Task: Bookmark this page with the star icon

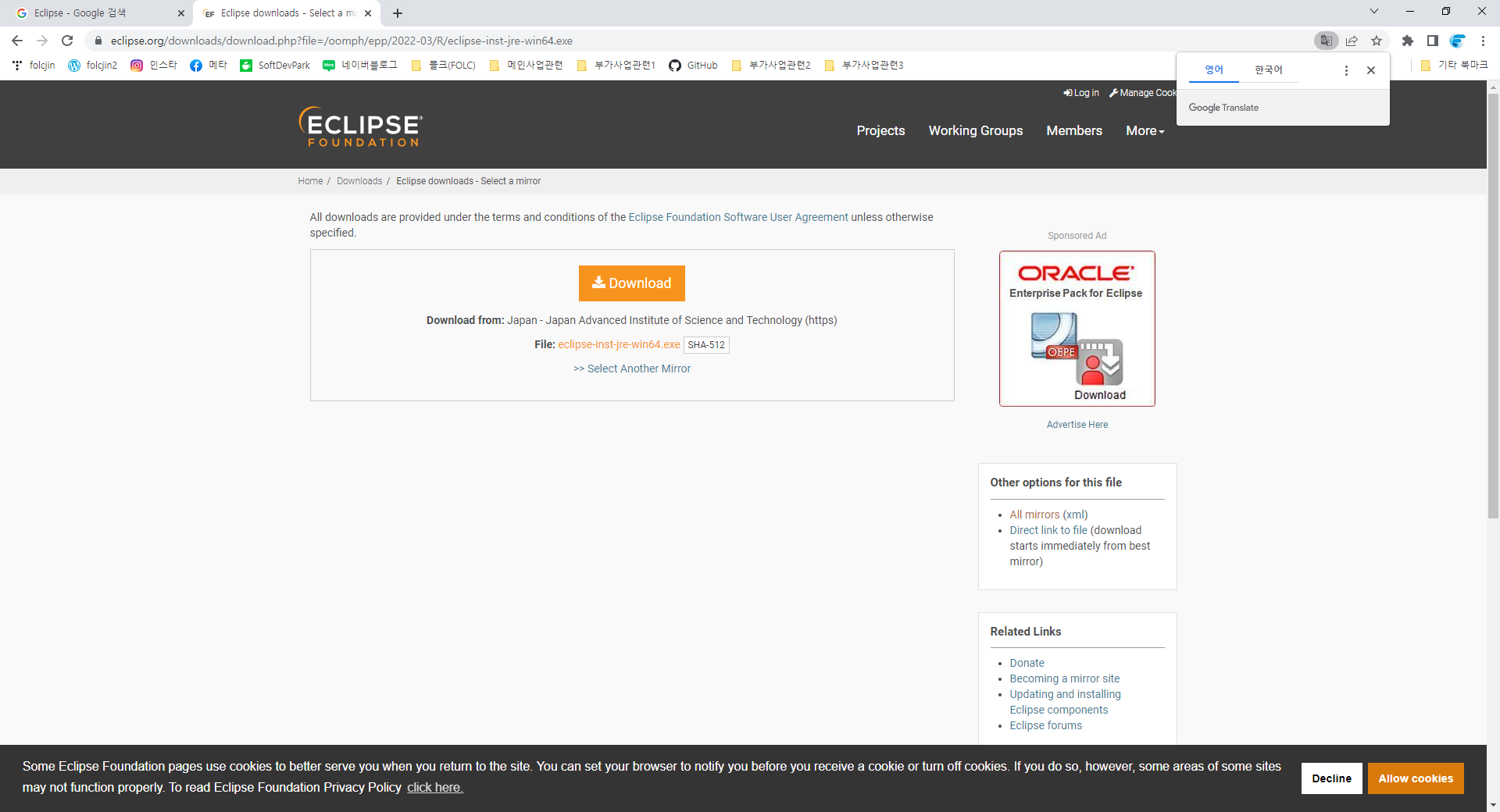Action: pos(1377,41)
